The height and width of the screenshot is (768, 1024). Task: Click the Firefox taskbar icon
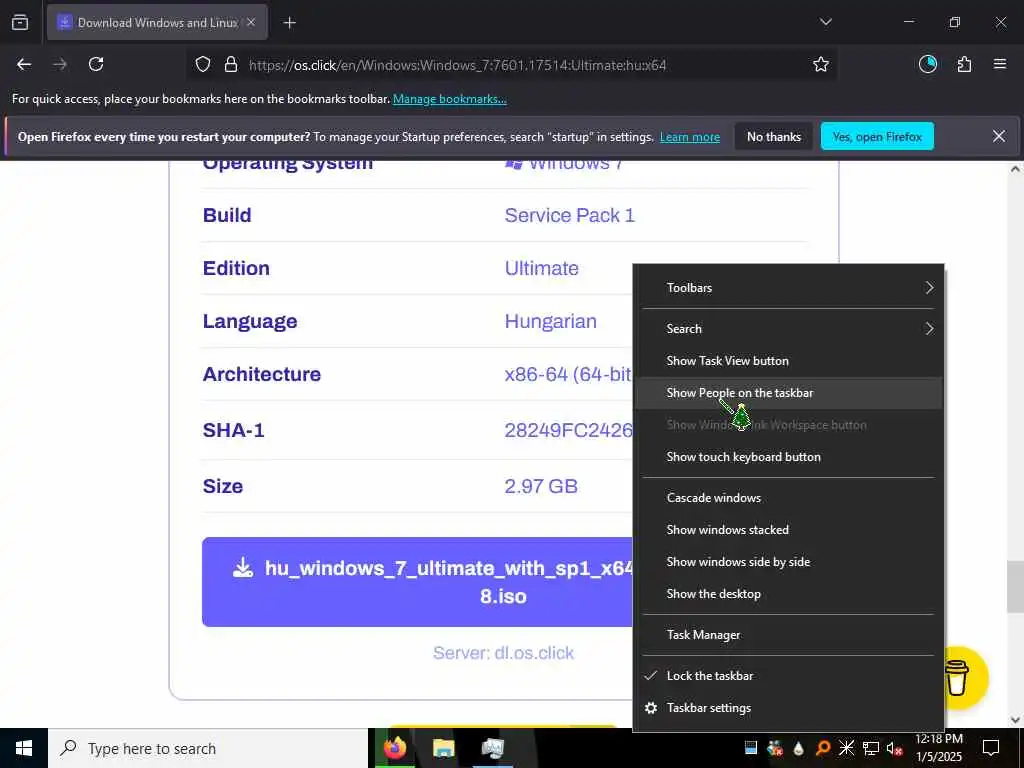(x=394, y=748)
